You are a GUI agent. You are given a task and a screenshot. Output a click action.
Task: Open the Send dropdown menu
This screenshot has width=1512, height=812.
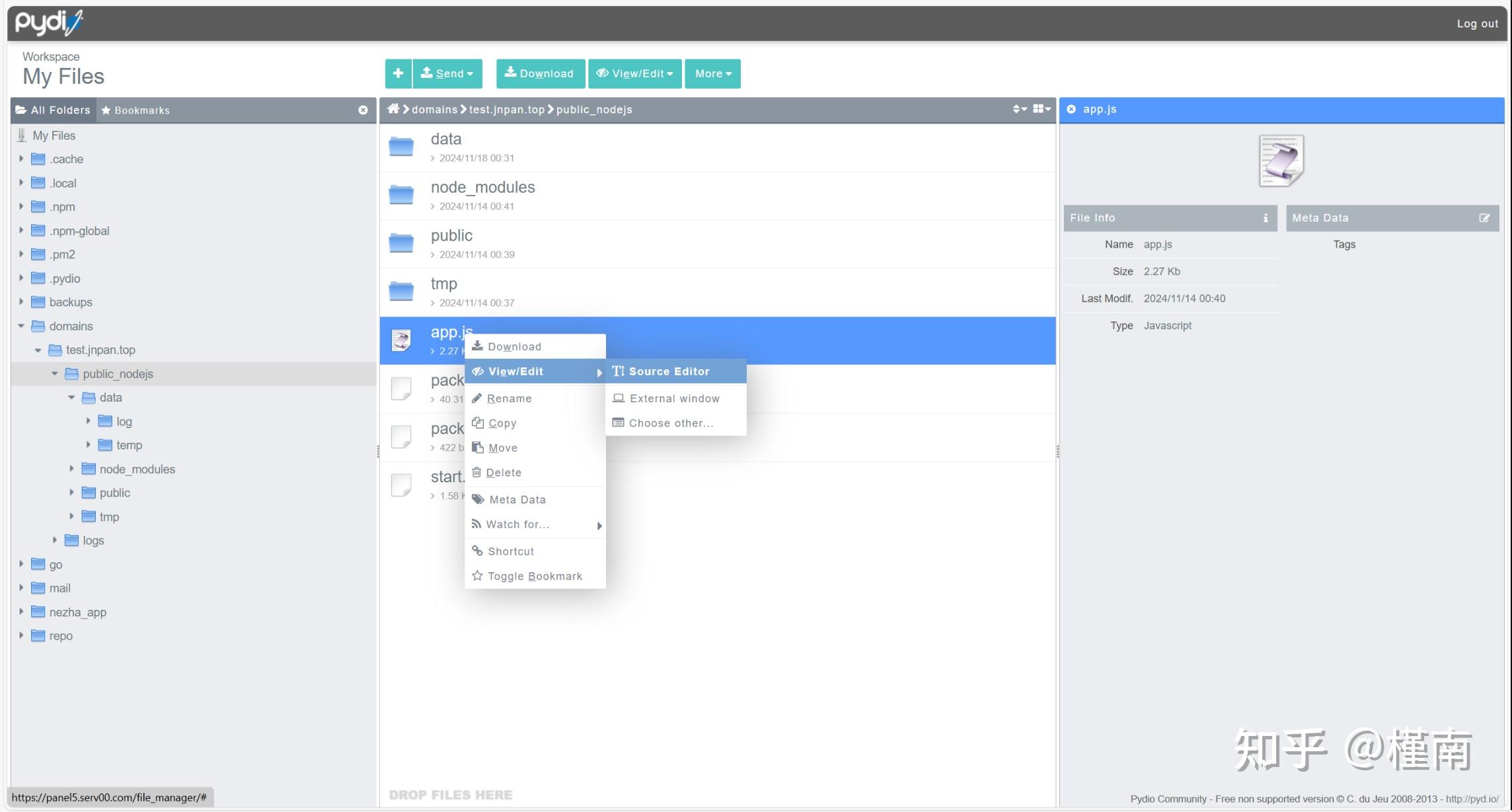pyautogui.click(x=447, y=73)
